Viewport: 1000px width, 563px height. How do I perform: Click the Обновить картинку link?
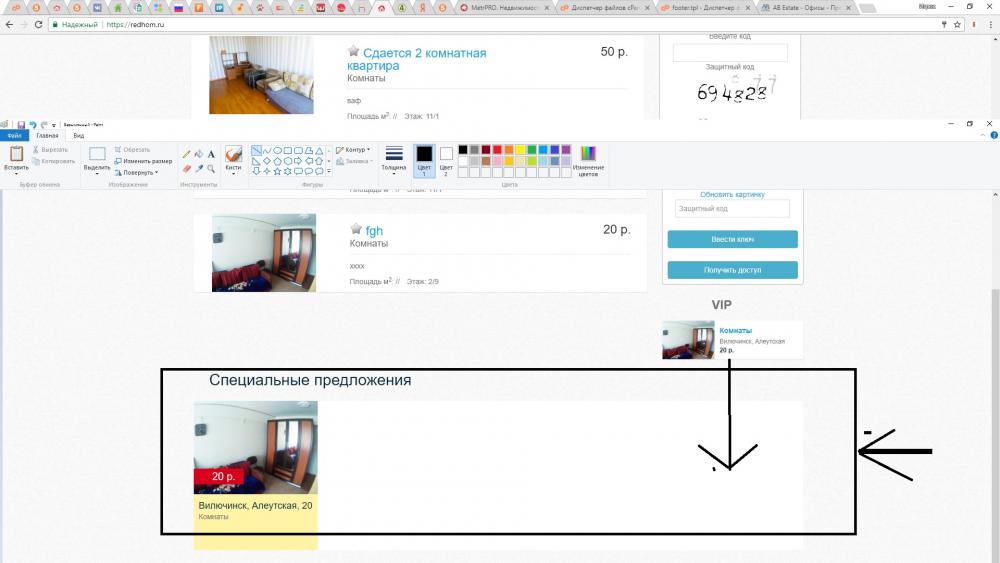click(x=732, y=195)
